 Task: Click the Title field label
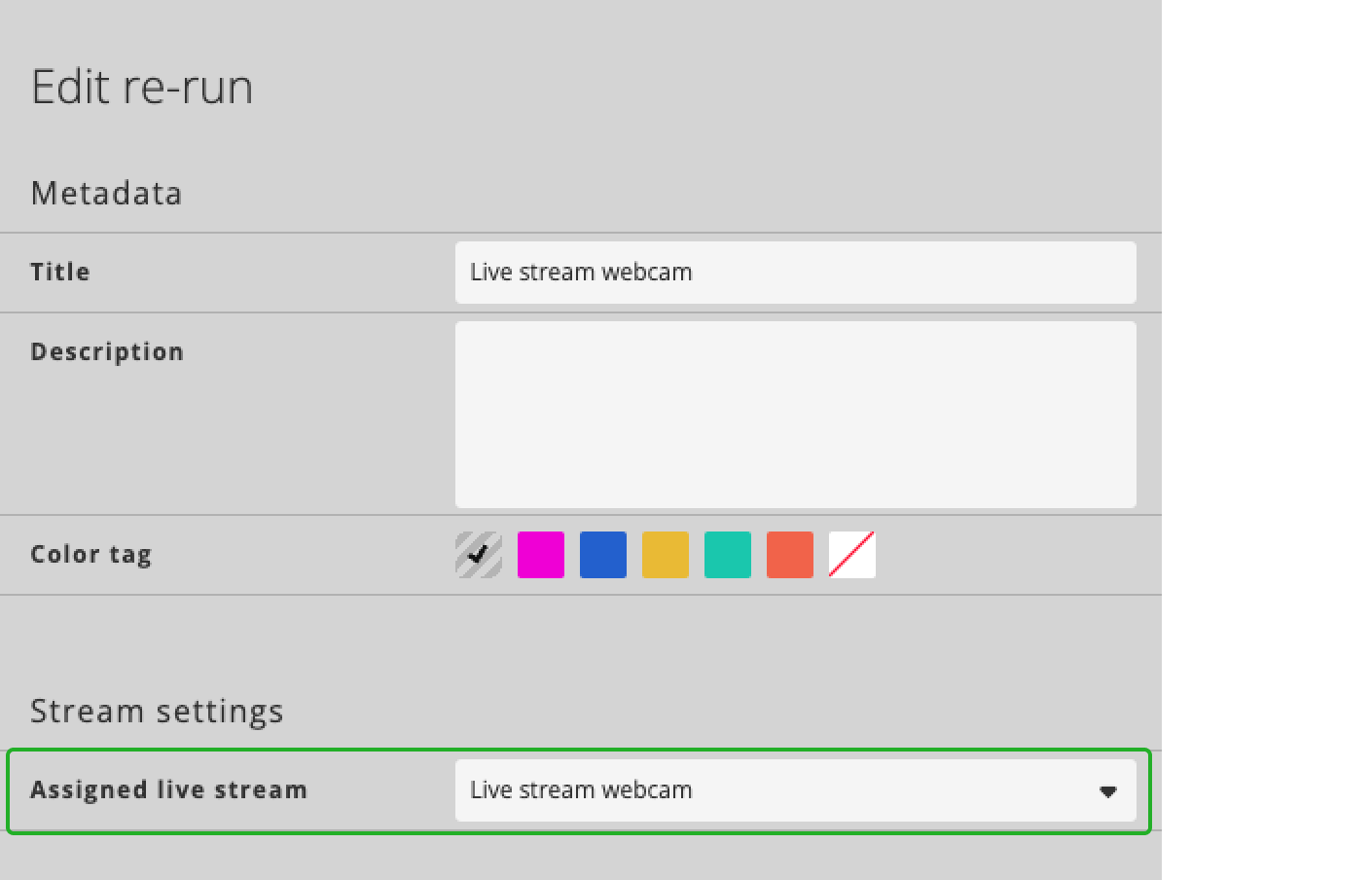(x=59, y=272)
